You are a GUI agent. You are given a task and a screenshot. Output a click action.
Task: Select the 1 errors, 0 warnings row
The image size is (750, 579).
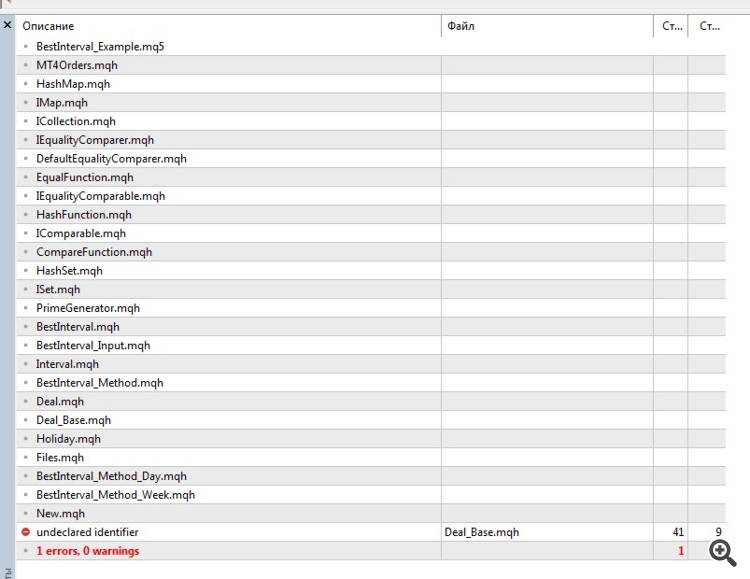[371, 551]
